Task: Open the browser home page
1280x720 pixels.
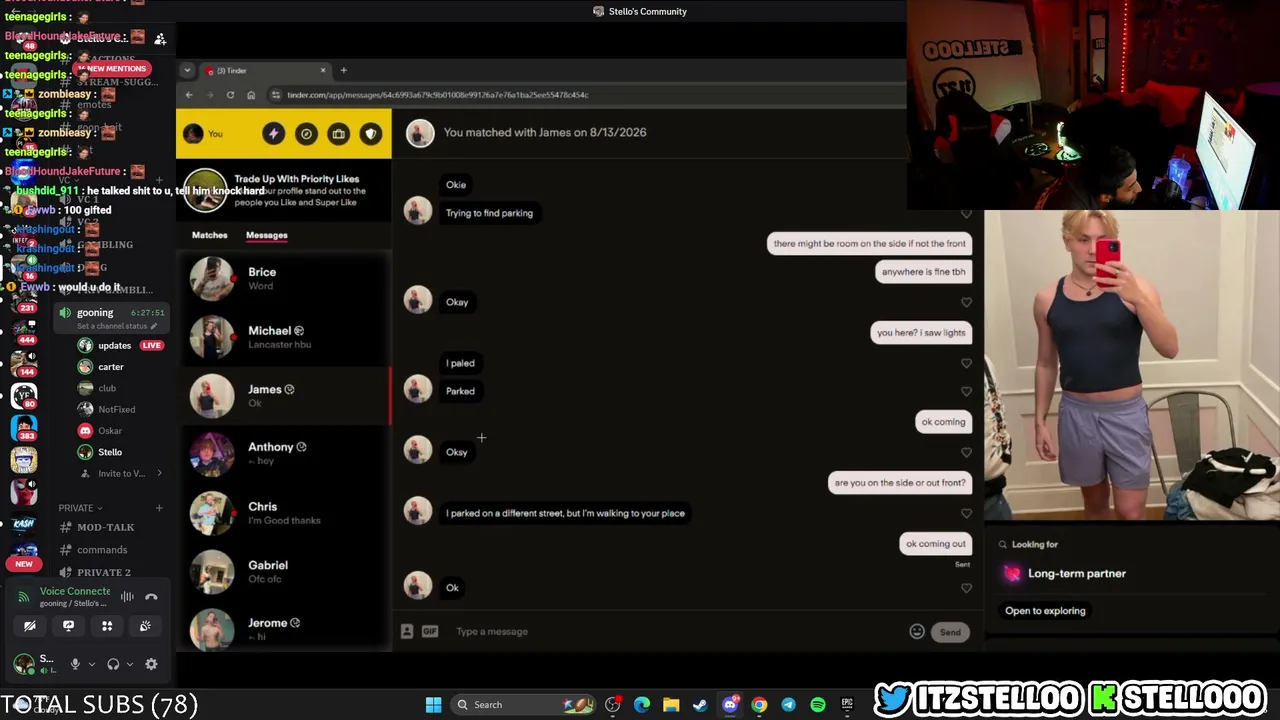Action: (x=251, y=95)
